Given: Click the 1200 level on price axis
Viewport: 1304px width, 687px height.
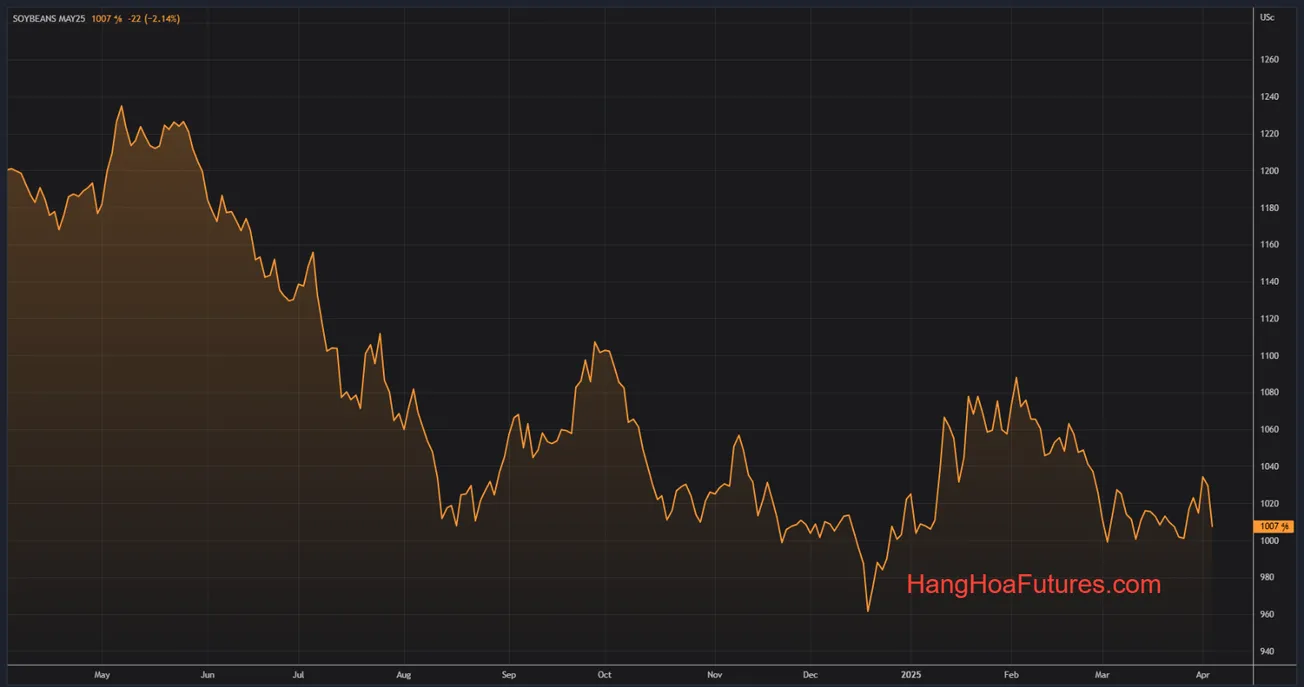Looking at the screenshot, I should [x=1269, y=171].
